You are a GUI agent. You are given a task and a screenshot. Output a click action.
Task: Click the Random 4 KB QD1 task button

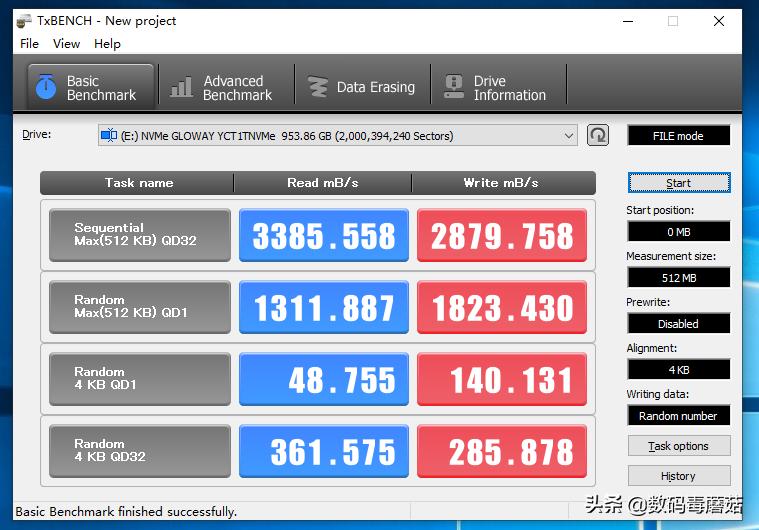[140, 379]
